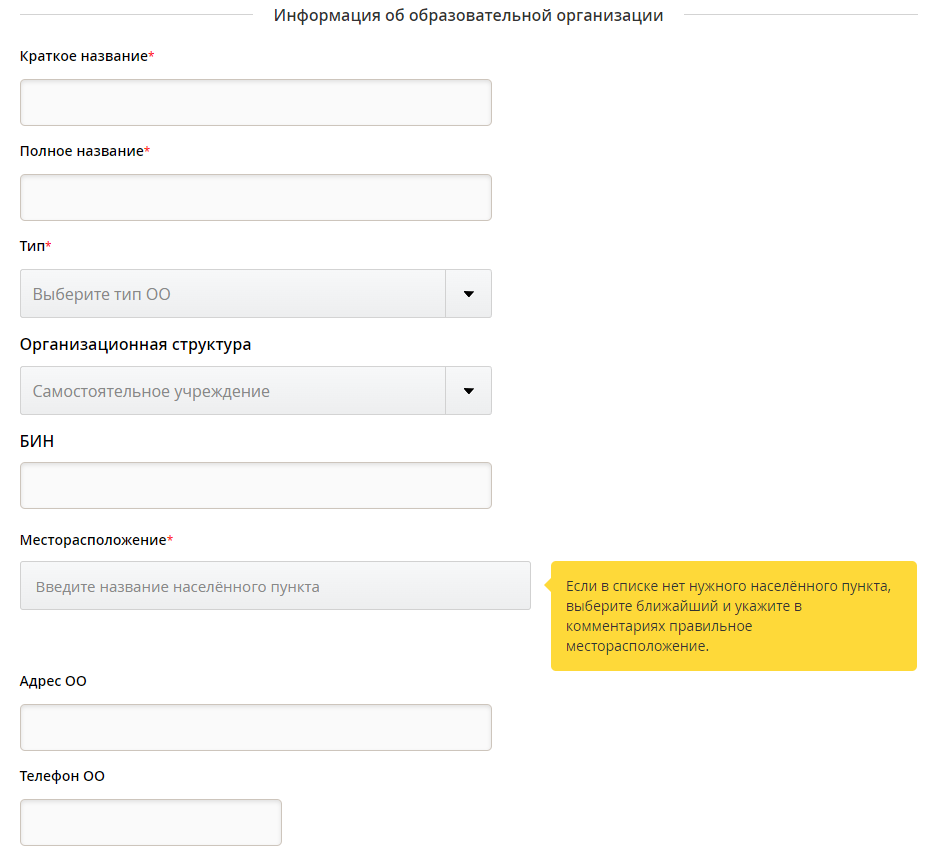Click the БИН input field
Image resolution: width=936 pixels, height=857 pixels.
pos(255,485)
